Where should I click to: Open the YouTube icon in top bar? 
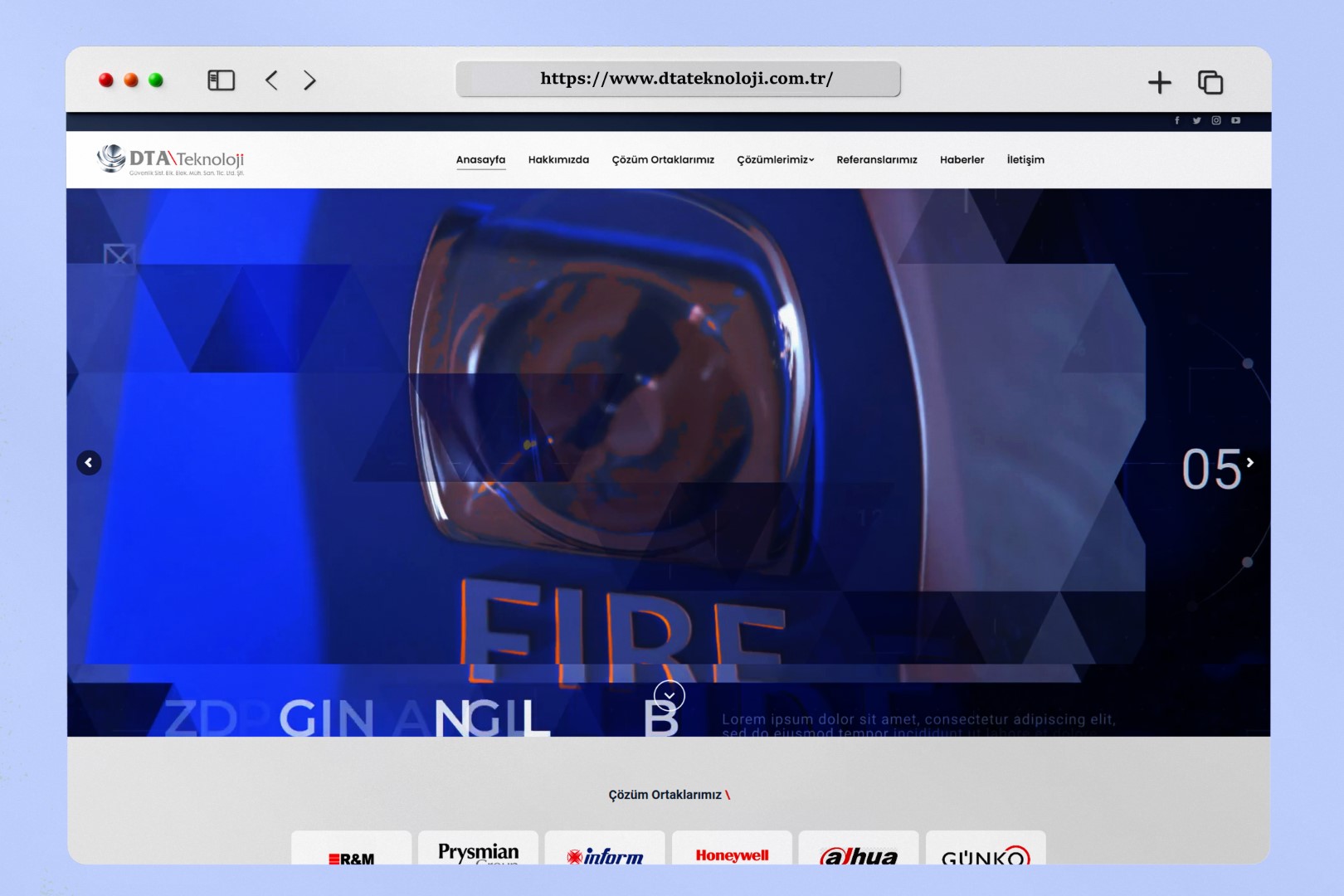1236,120
